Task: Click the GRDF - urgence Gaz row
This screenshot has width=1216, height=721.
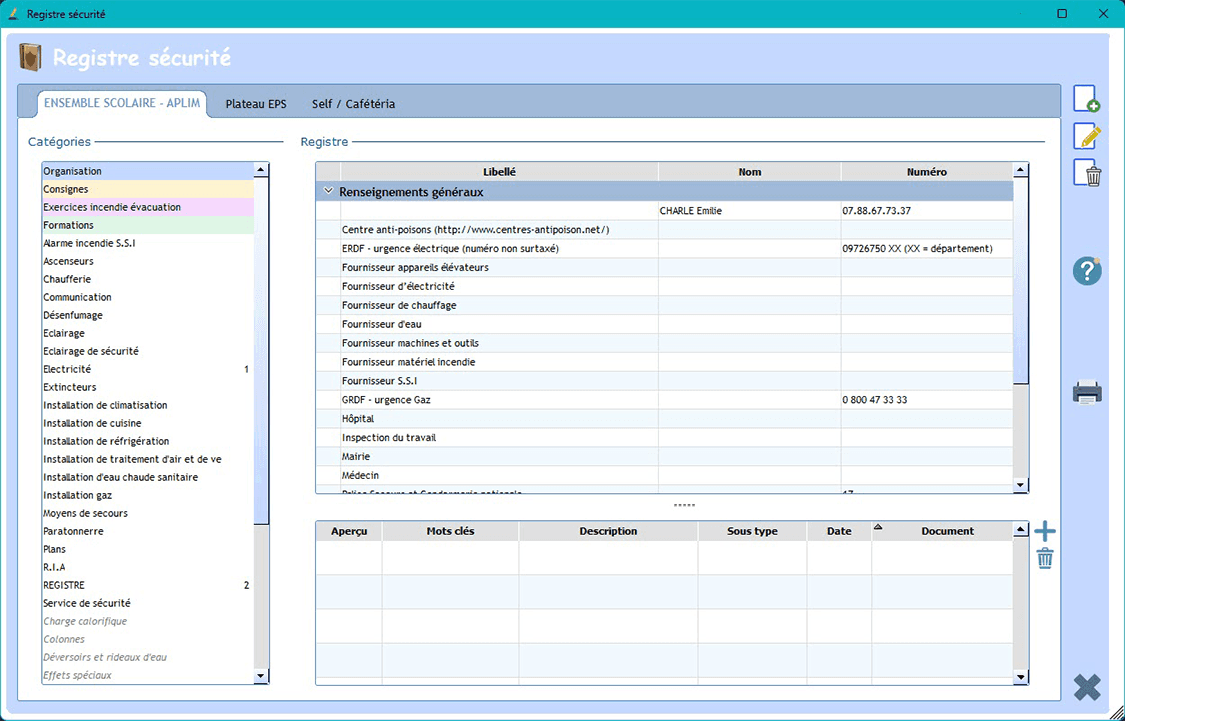Action: tap(386, 400)
